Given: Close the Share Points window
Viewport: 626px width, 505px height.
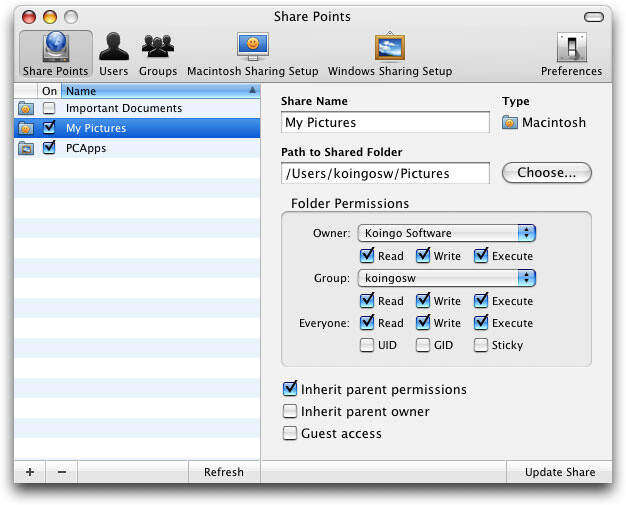Looking at the screenshot, I should [29, 17].
